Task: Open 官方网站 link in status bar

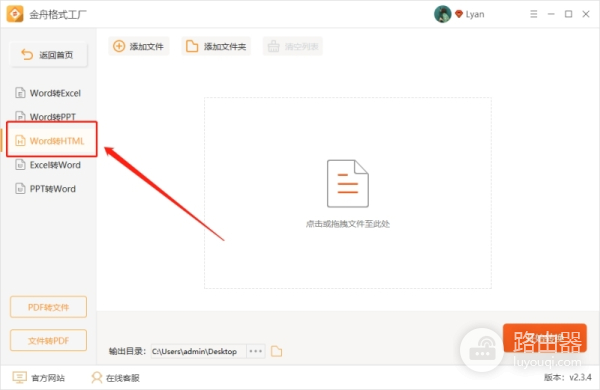Action: pyautogui.click(x=39, y=378)
